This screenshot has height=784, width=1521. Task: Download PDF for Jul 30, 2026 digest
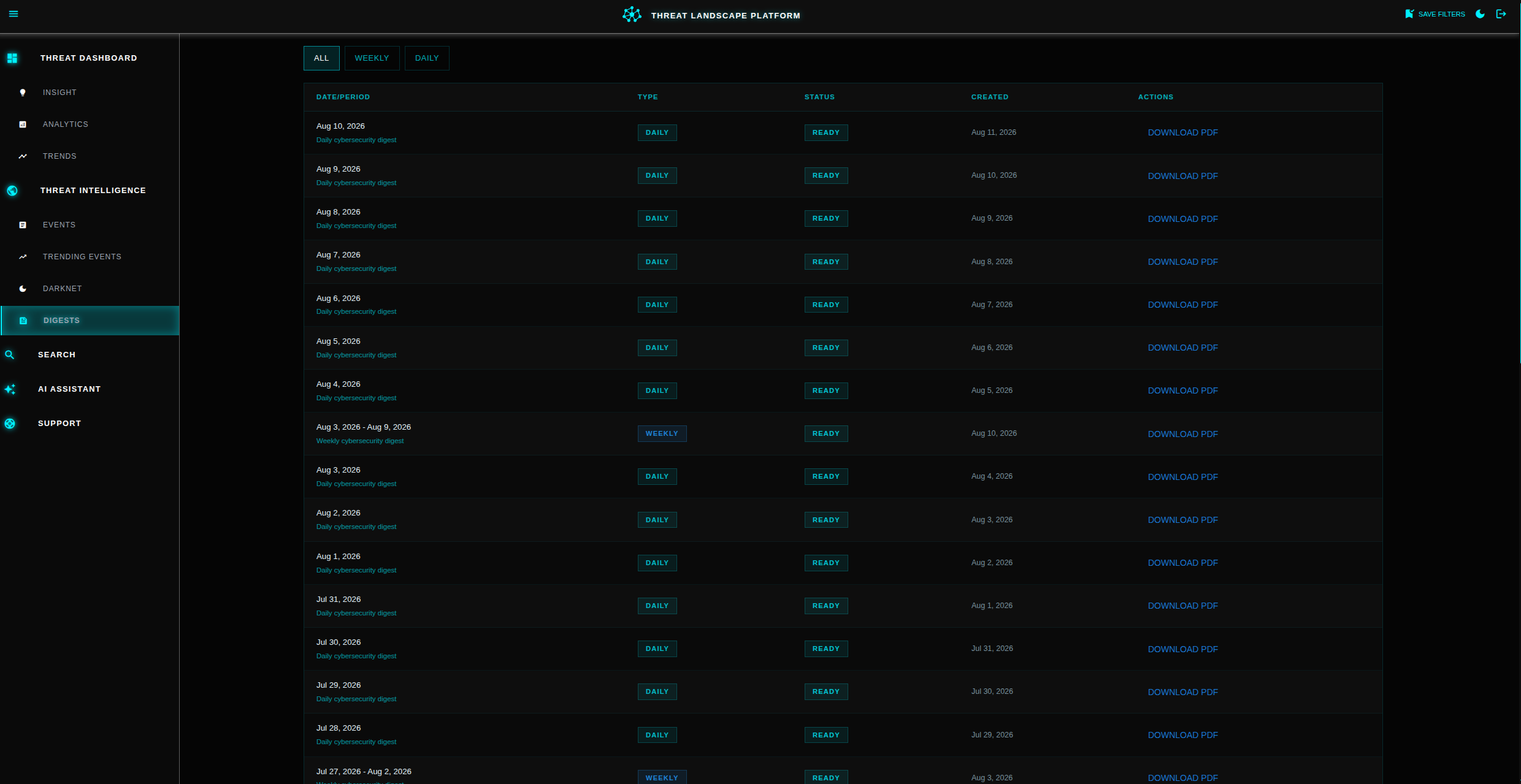[x=1182, y=649]
